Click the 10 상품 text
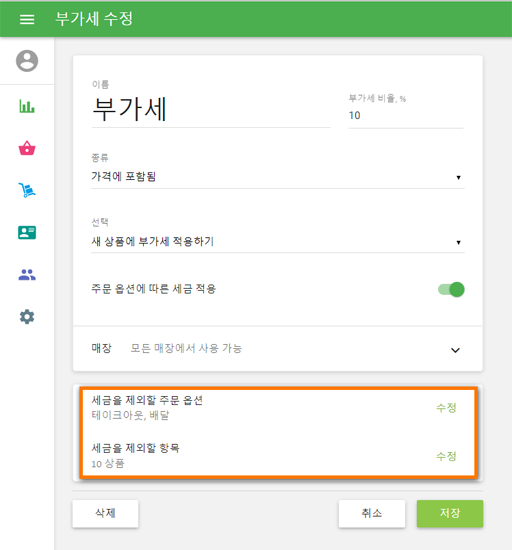Image resolution: width=512 pixels, height=550 pixels. click(108, 464)
